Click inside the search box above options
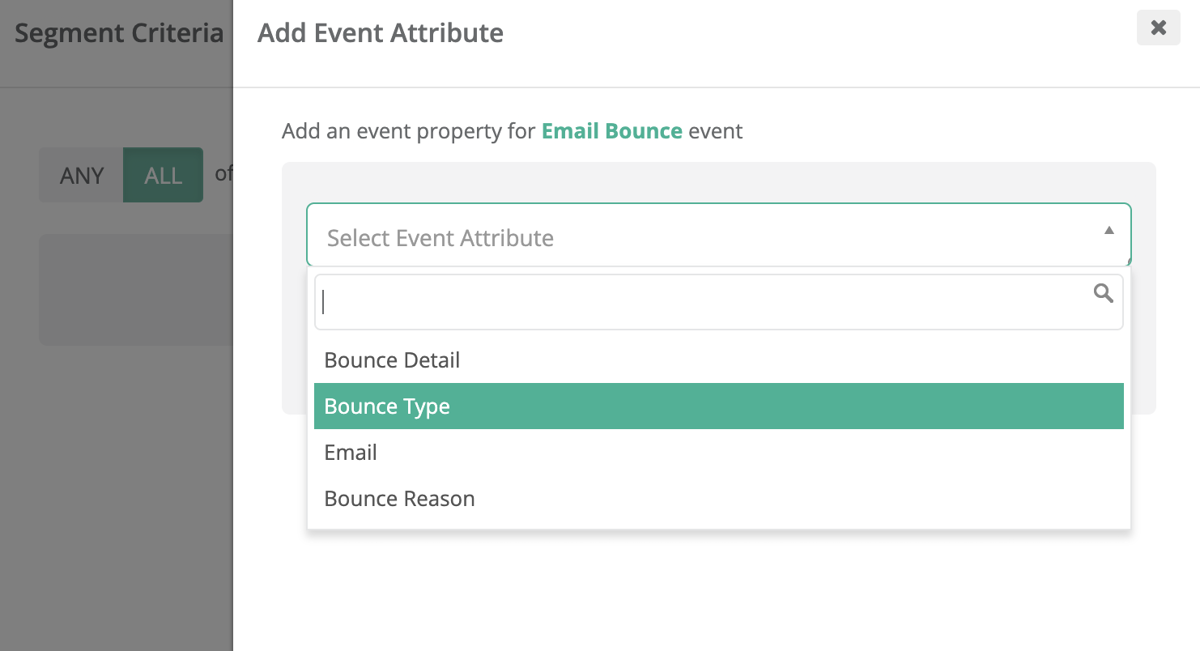The height and width of the screenshot is (651, 1200). [x=700, y=300]
